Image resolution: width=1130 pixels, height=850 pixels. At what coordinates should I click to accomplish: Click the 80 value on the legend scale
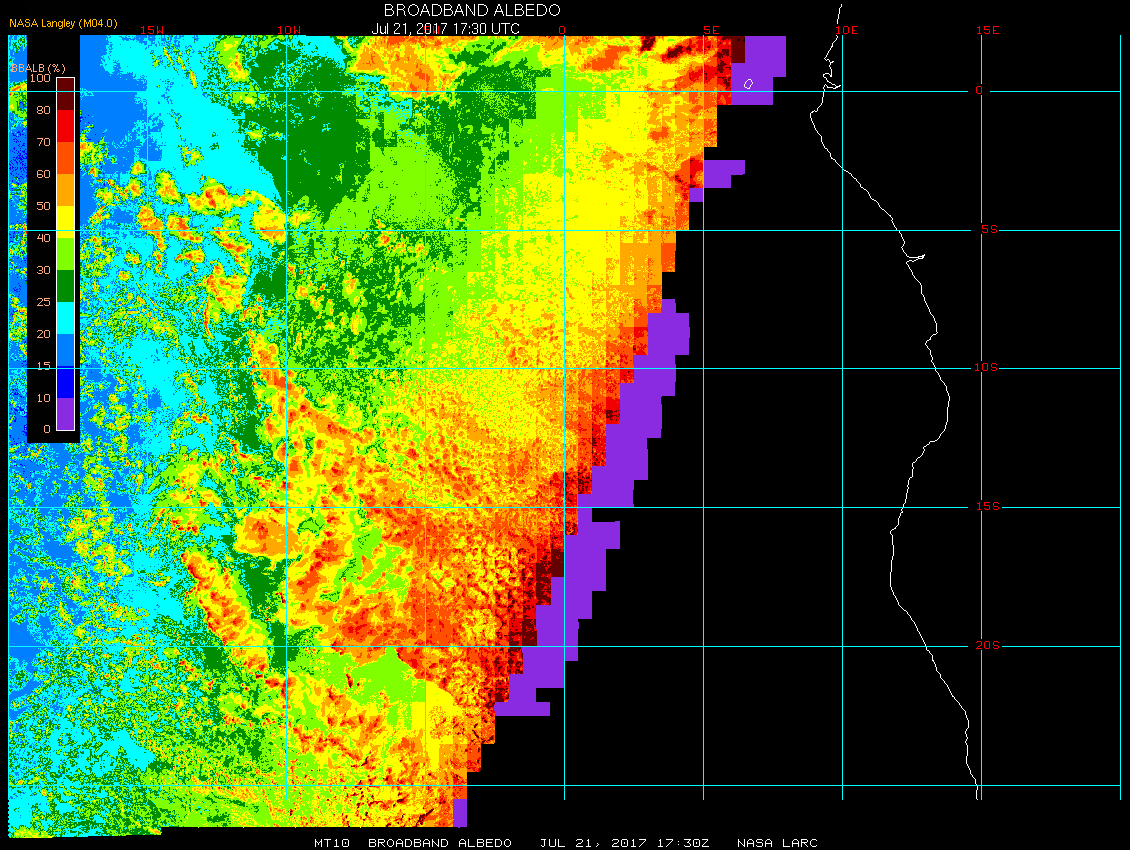[x=43, y=110]
